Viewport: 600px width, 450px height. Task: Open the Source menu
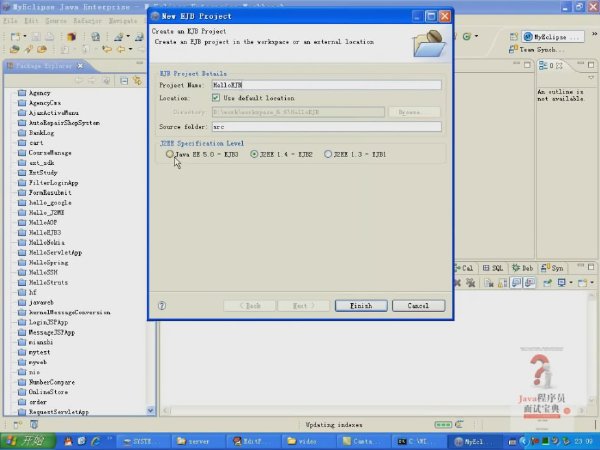[56, 21]
